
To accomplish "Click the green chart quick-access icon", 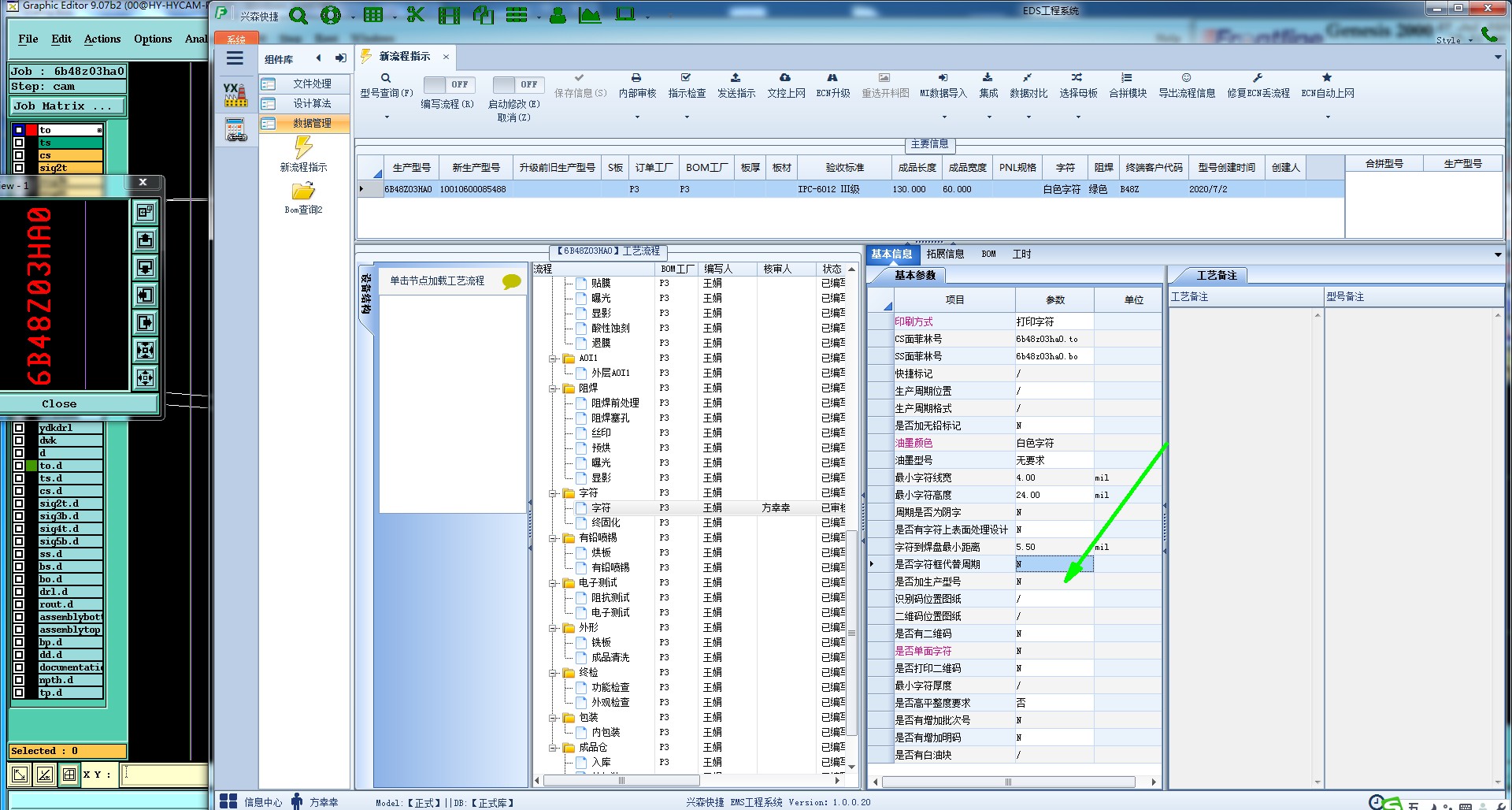I will pos(590,15).
